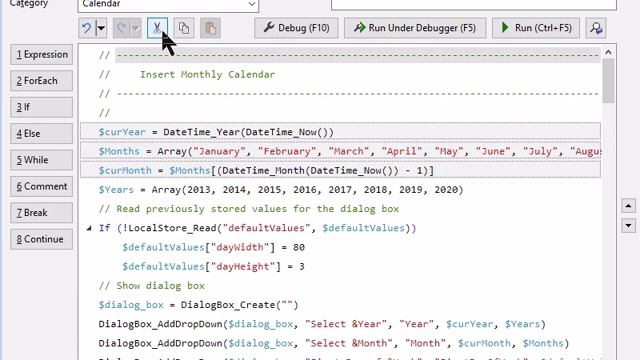Select the '$Years = Array(2013...' line
Viewport: 640px width, 360px height.
pyautogui.click(x=281, y=190)
